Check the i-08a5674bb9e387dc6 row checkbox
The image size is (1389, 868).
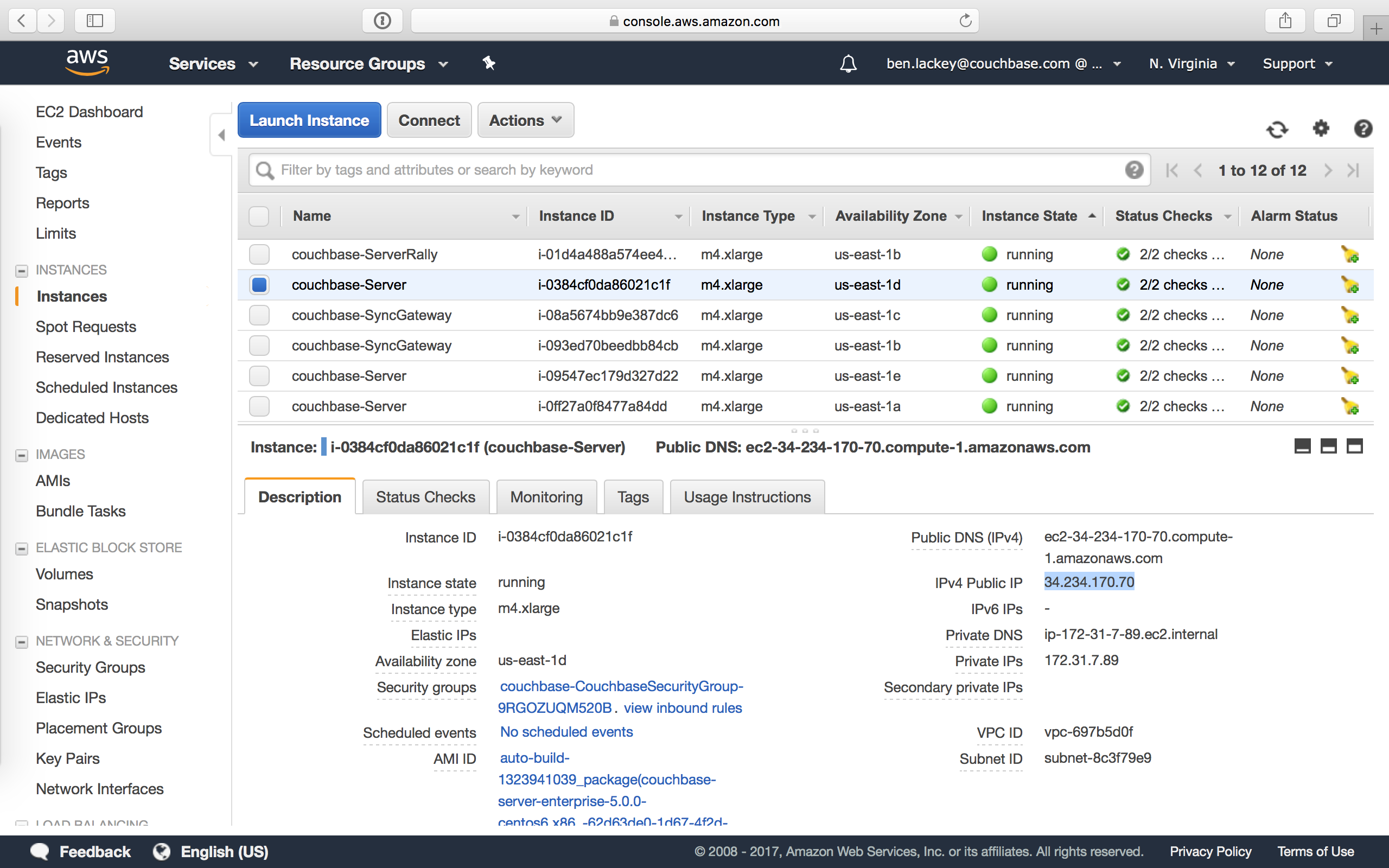[259, 315]
